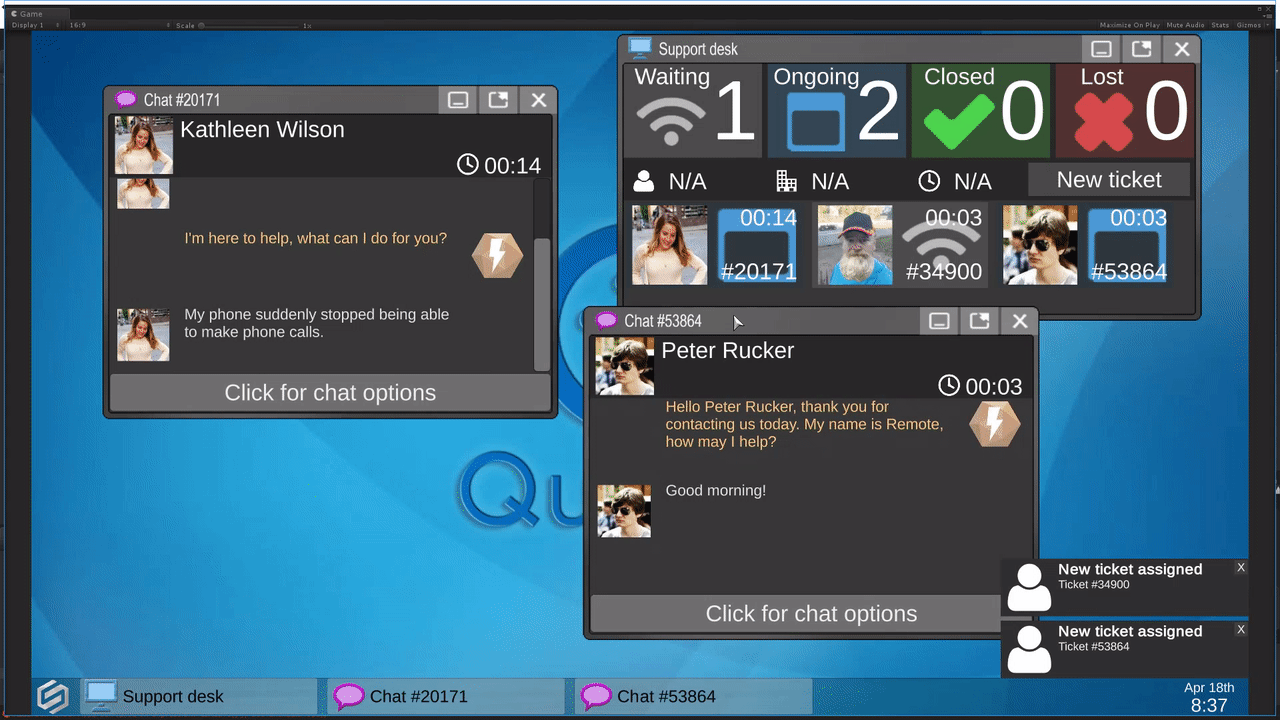This screenshot has width=1280, height=720.
Task: Expand the Gizmos dropdown
Action: click(1251, 25)
